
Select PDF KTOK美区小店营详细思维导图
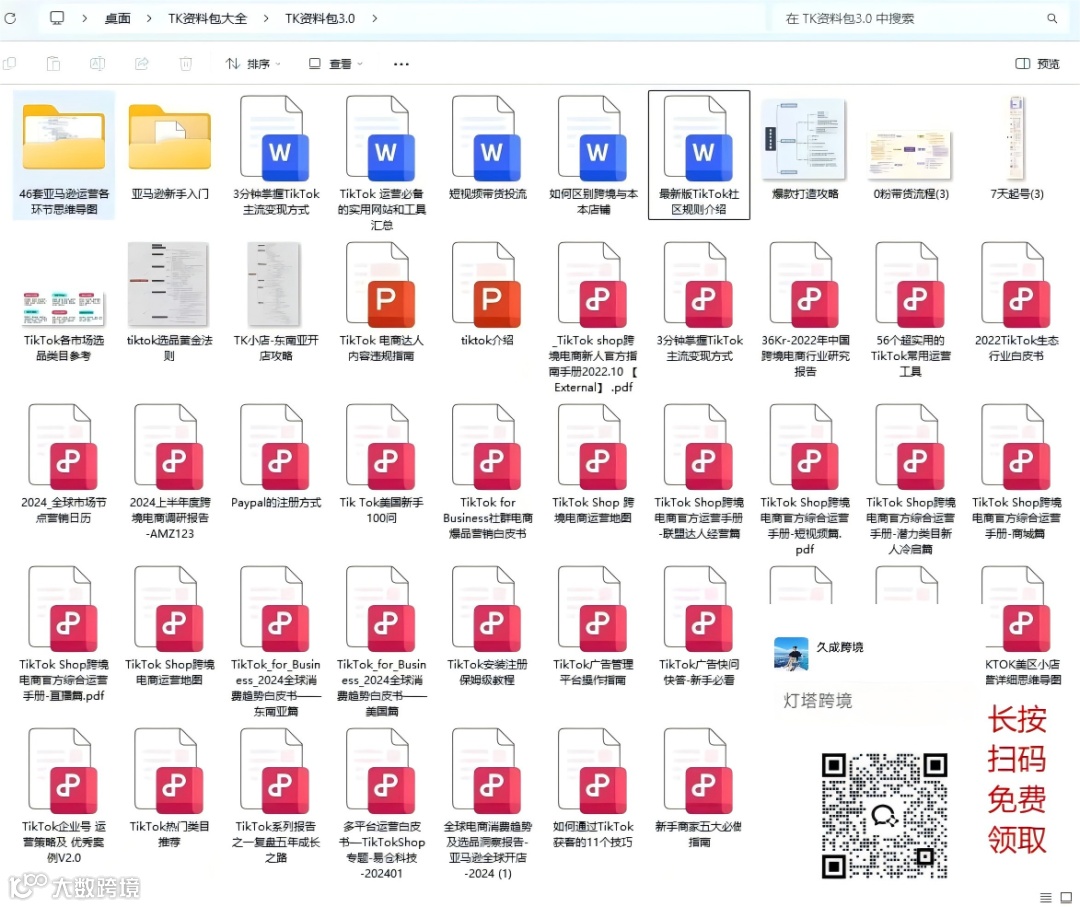pyautogui.click(x=1023, y=625)
